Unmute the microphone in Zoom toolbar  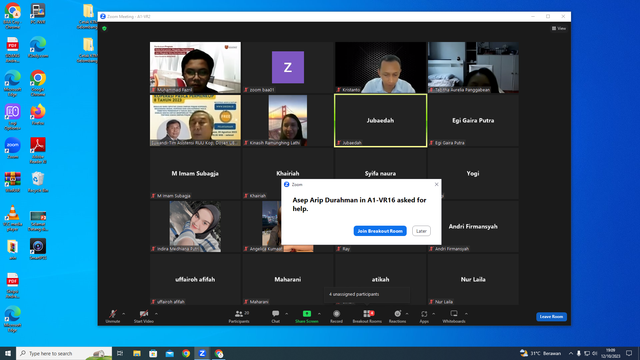[113, 316]
